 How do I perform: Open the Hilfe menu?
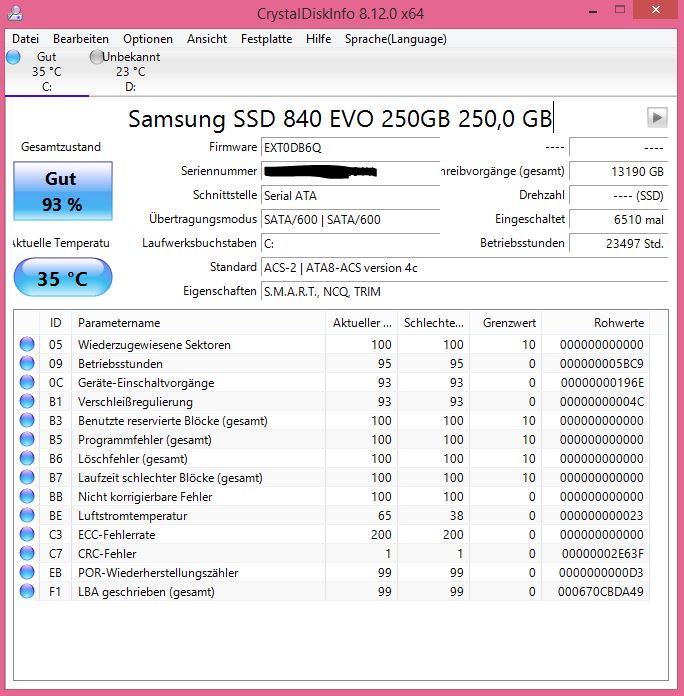click(318, 39)
